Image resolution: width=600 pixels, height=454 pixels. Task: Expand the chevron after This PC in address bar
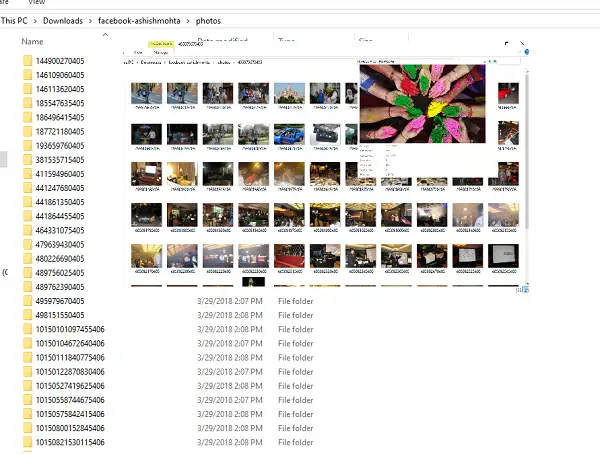(x=35, y=21)
